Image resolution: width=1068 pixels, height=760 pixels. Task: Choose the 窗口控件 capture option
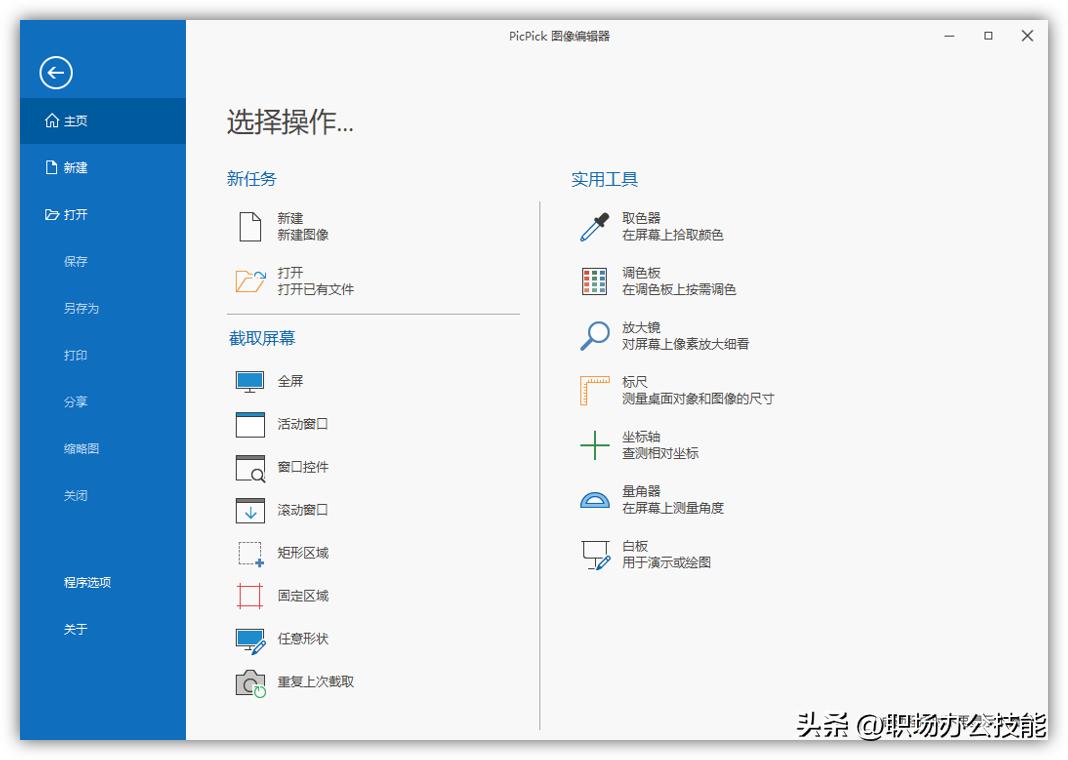click(x=303, y=466)
